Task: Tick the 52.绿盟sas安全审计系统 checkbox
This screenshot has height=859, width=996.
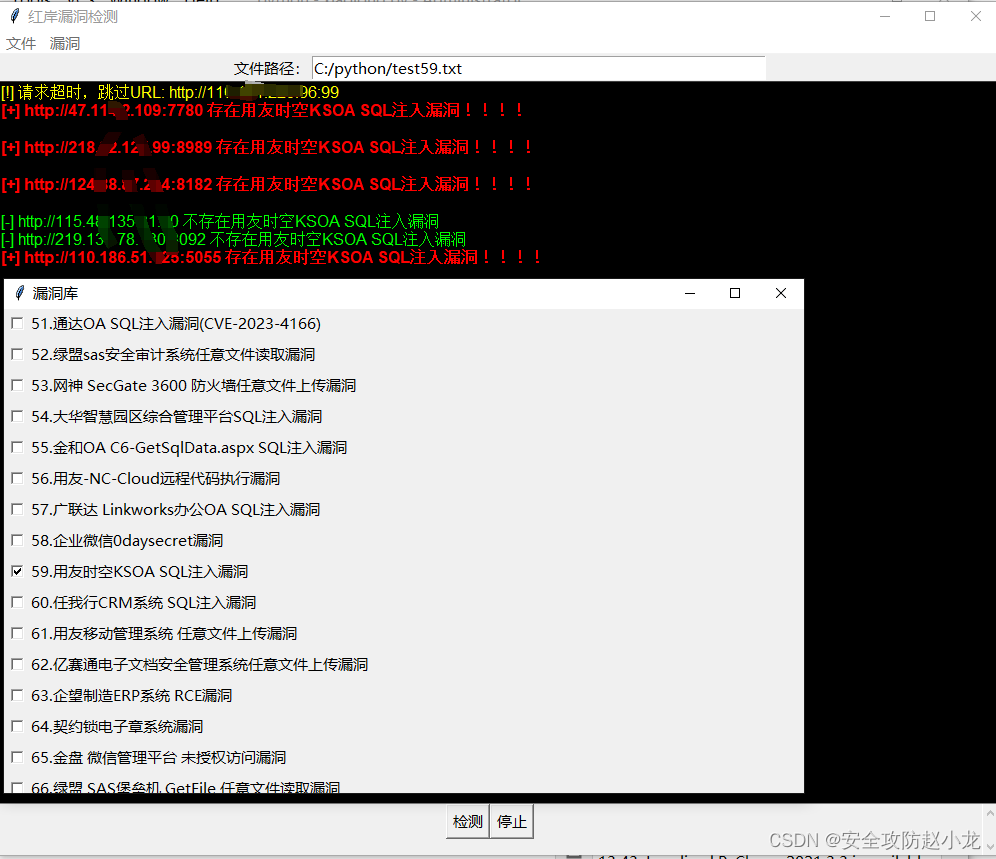Action: [x=17, y=355]
